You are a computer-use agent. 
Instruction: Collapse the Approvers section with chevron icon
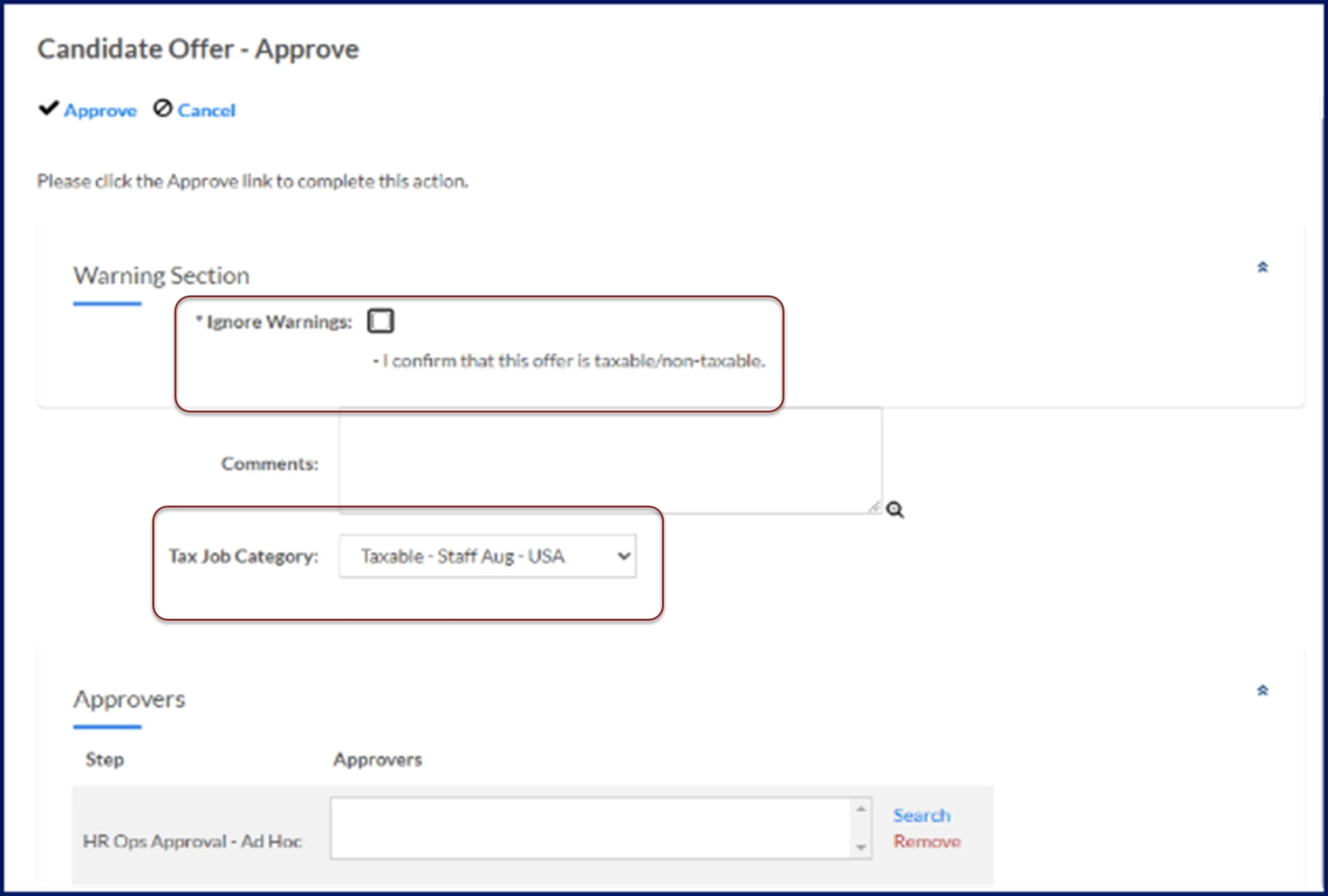[x=1262, y=690]
